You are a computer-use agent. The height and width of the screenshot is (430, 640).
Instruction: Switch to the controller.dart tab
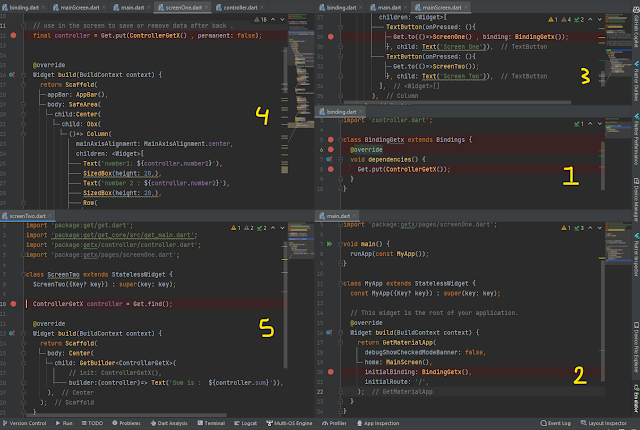(x=237, y=6)
